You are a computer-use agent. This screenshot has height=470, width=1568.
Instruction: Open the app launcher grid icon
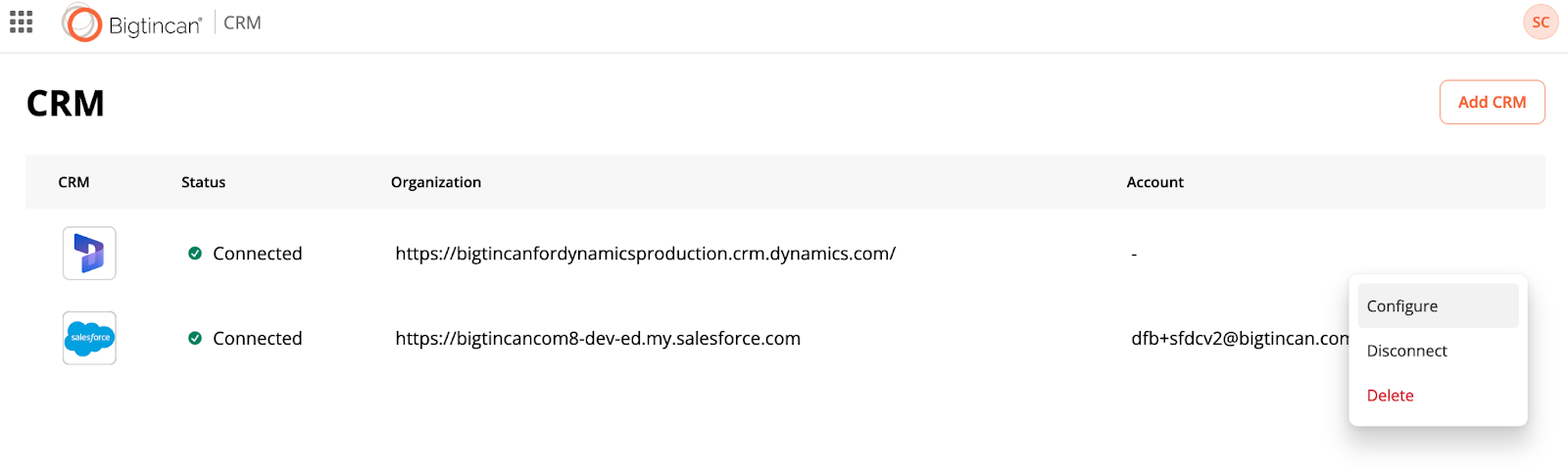point(22,23)
